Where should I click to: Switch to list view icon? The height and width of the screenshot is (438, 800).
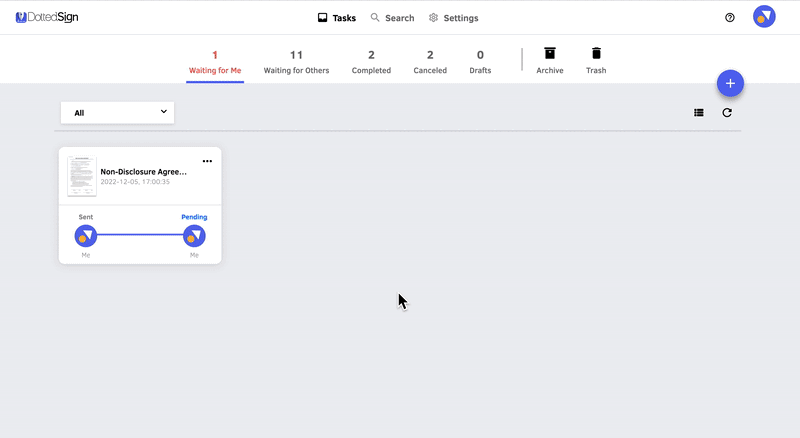699,113
